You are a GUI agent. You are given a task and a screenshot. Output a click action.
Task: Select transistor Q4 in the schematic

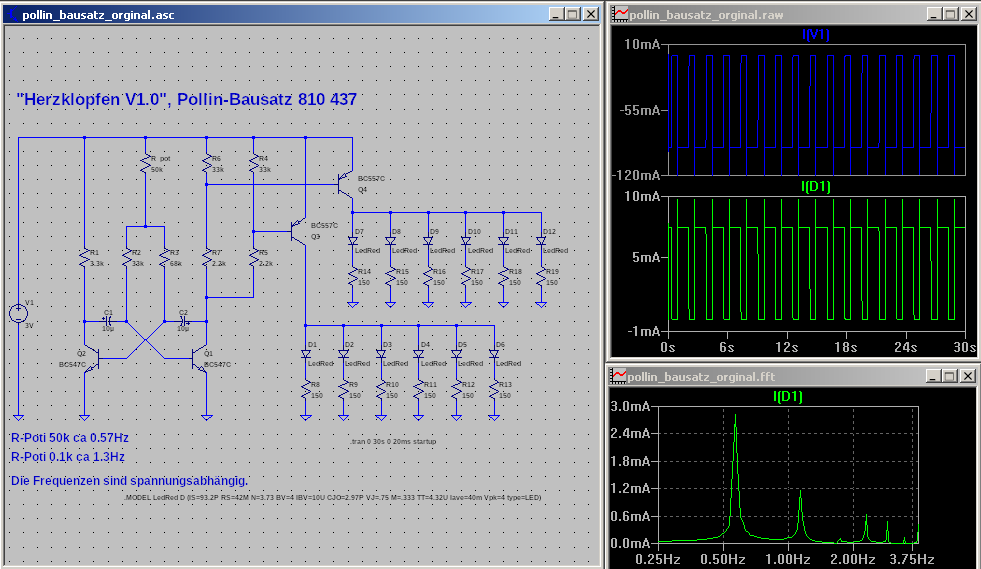pyautogui.click(x=345, y=185)
